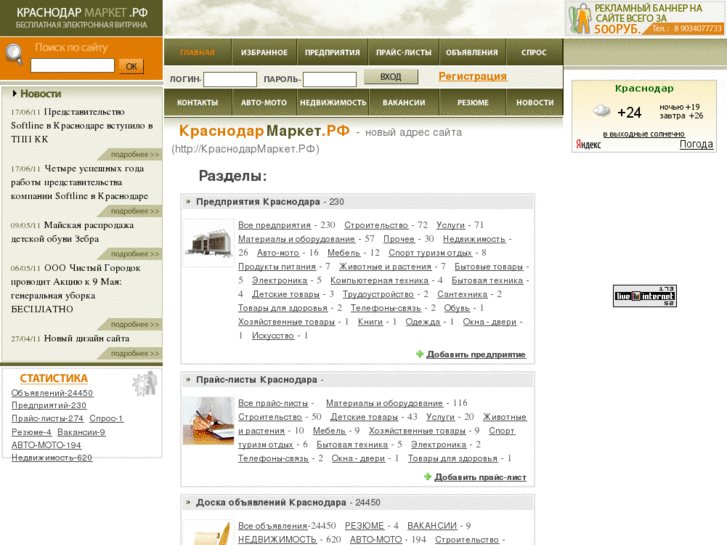The width and height of the screenshot is (727, 545).
Task: Open the Все предприятия link
Action: (x=274, y=225)
